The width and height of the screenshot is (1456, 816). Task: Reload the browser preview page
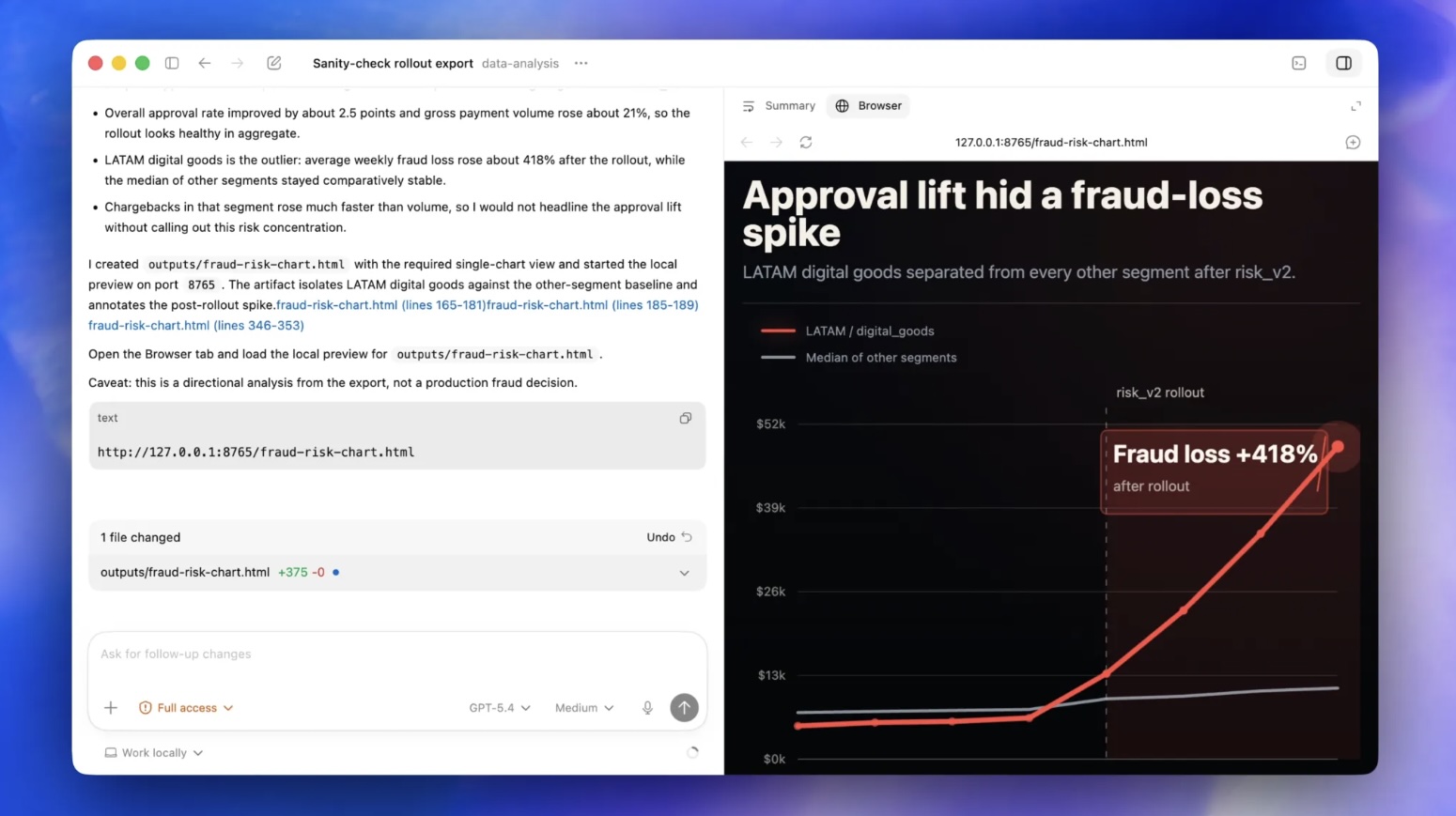(806, 143)
